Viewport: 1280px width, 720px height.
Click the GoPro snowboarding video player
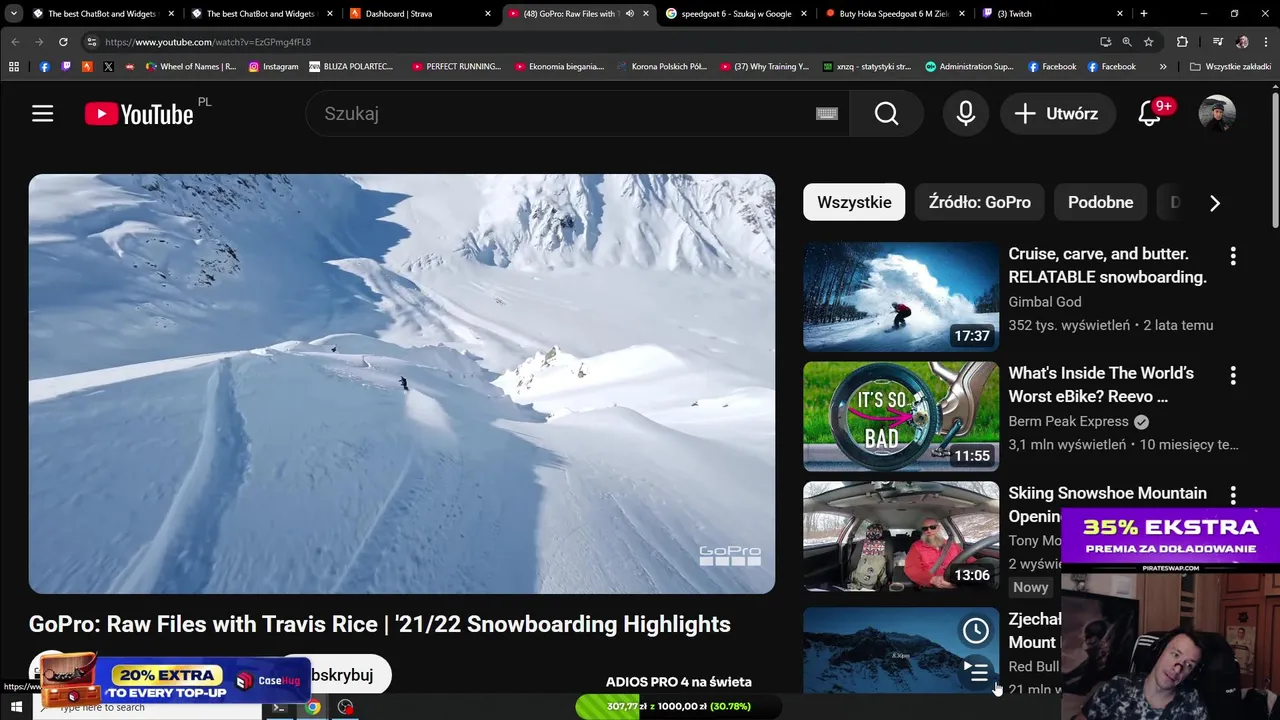click(401, 384)
